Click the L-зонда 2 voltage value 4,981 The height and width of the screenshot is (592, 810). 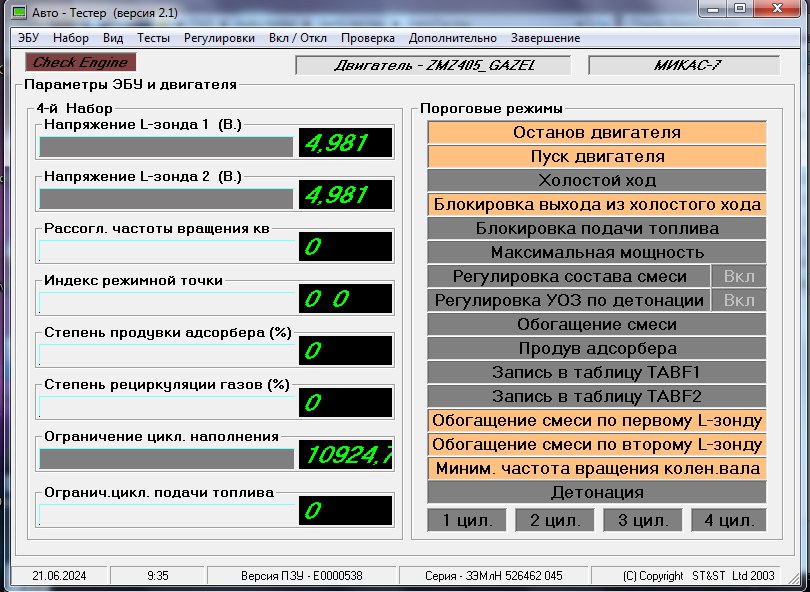346,195
